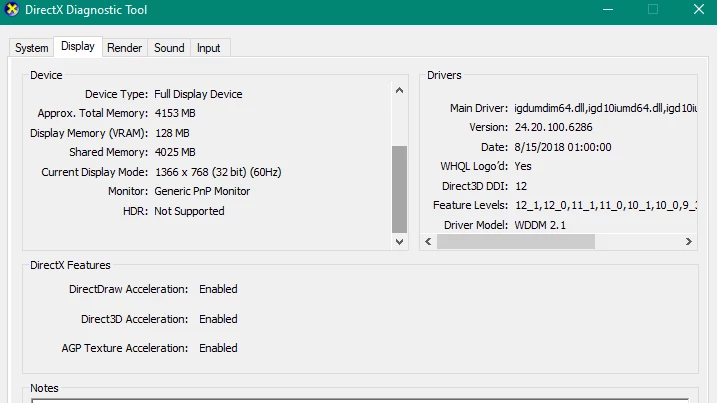
Task: Click the 'Device' group heading
Action: coord(46,75)
